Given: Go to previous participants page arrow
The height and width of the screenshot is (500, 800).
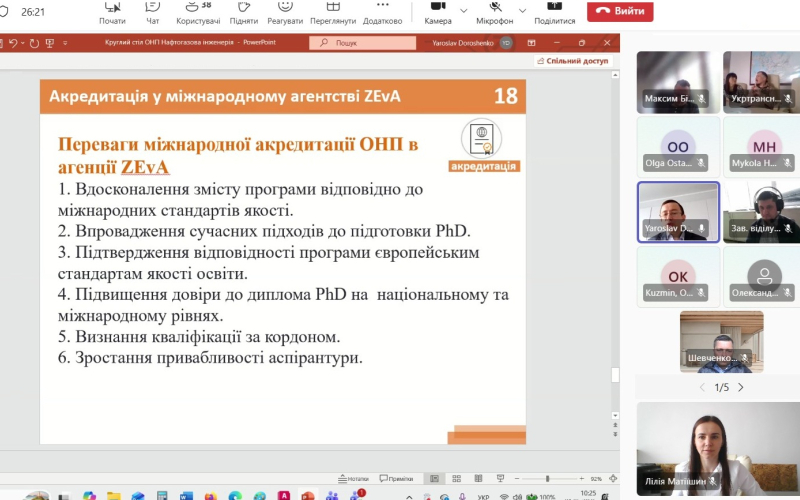Looking at the screenshot, I should 703,388.
